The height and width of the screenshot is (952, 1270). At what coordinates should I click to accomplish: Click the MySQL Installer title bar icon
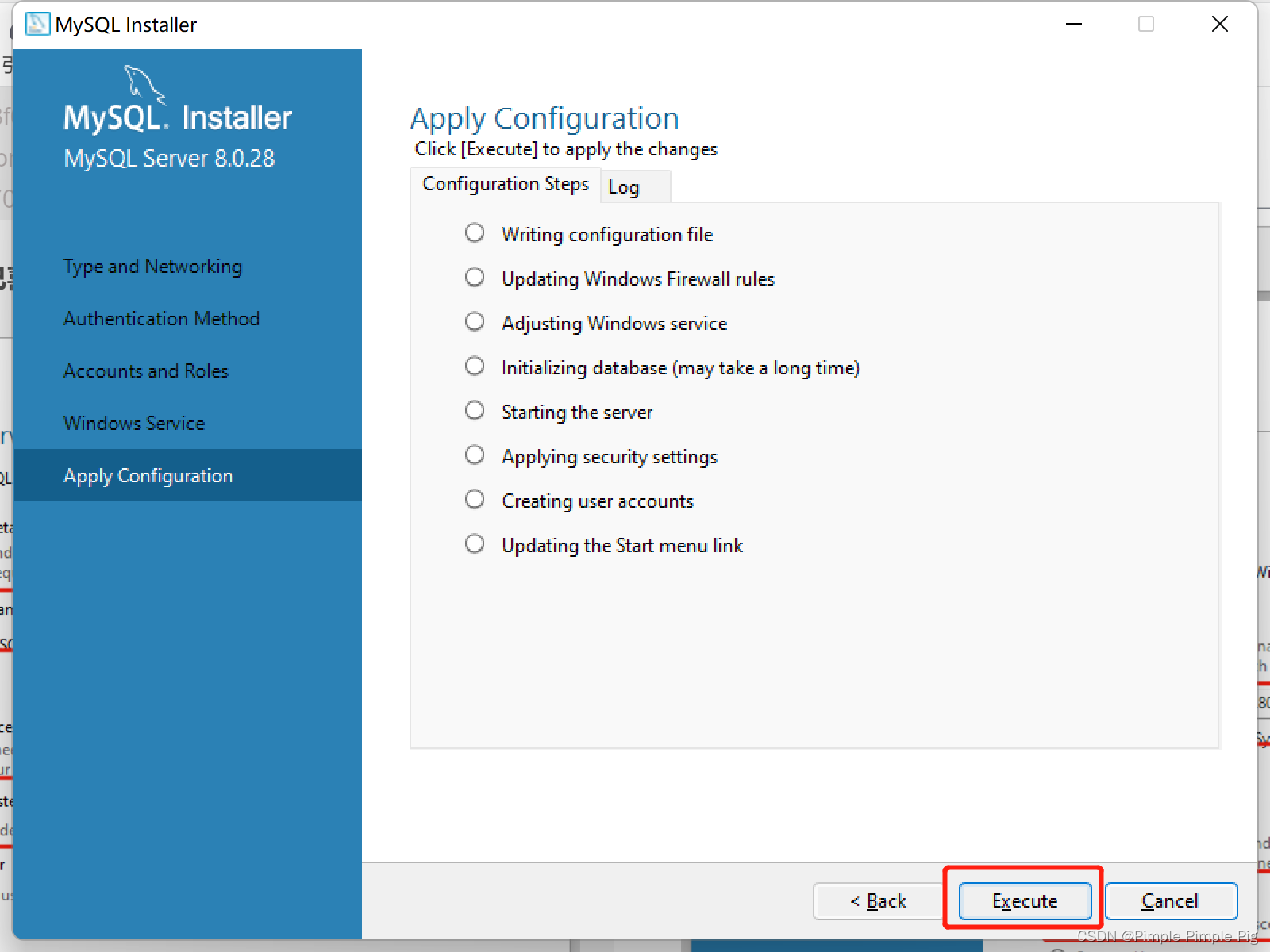pyautogui.click(x=37, y=24)
